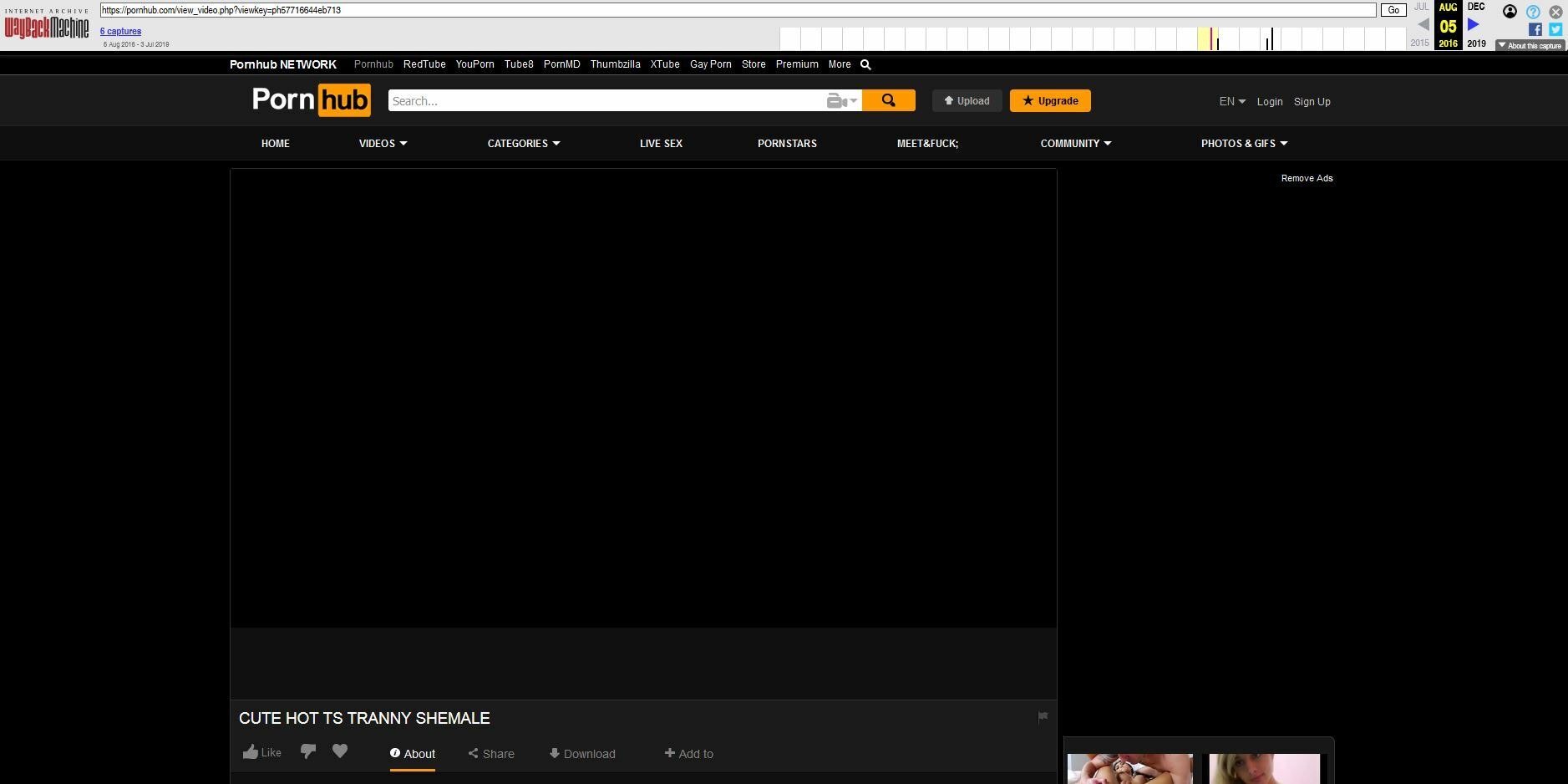Share this capture on Facebook
Image resolution: width=1568 pixels, height=784 pixels.
[1535, 29]
